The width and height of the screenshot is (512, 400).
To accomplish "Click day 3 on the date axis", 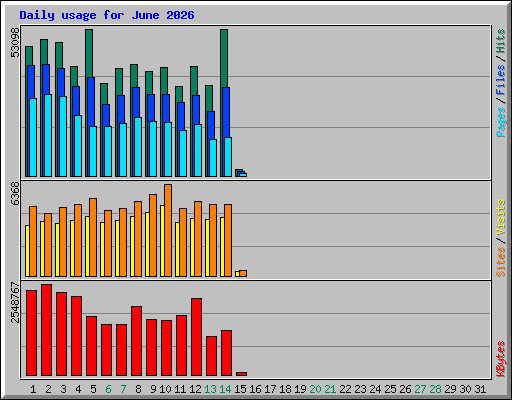I will click(x=63, y=389).
